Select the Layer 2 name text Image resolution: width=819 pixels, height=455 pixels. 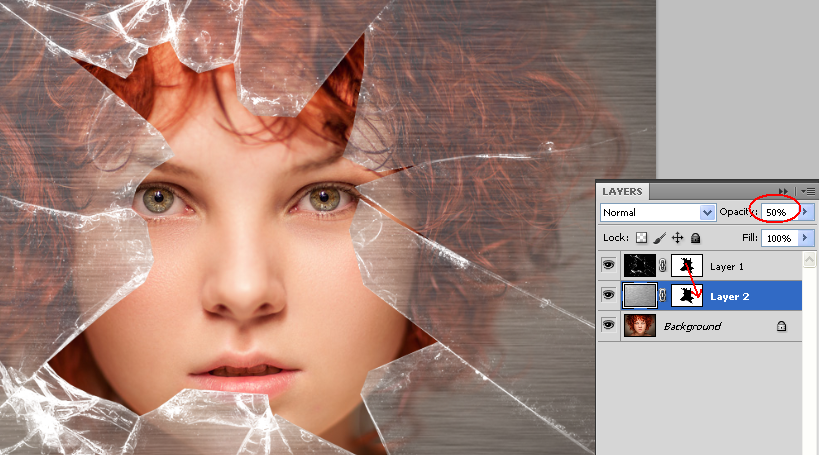point(730,296)
